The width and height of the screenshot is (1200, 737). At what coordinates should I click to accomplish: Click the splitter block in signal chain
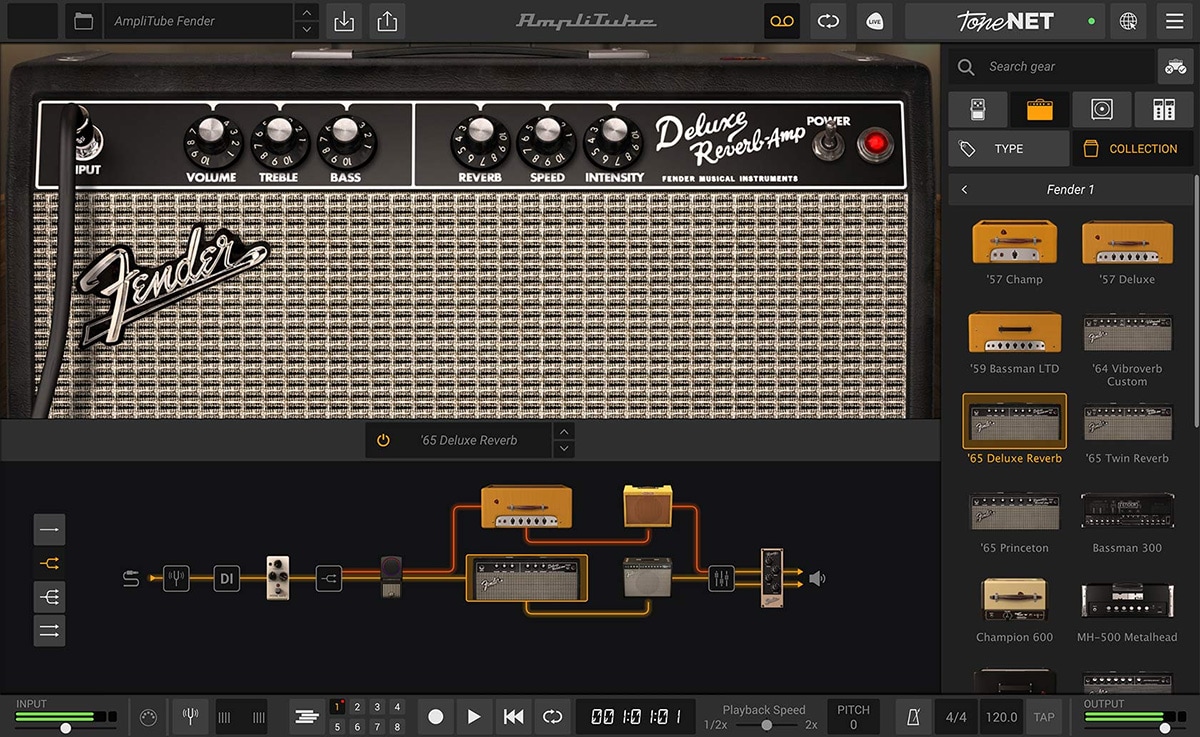point(329,578)
